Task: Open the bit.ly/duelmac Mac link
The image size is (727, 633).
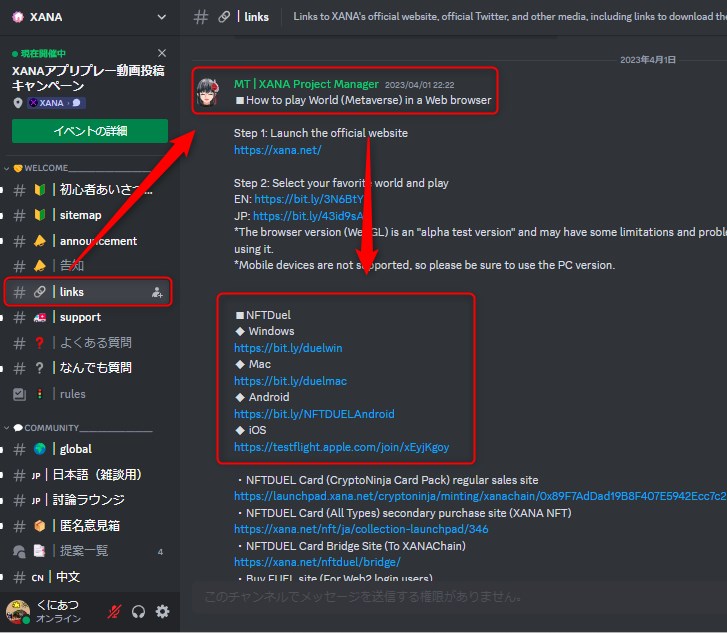Action: 290,381
